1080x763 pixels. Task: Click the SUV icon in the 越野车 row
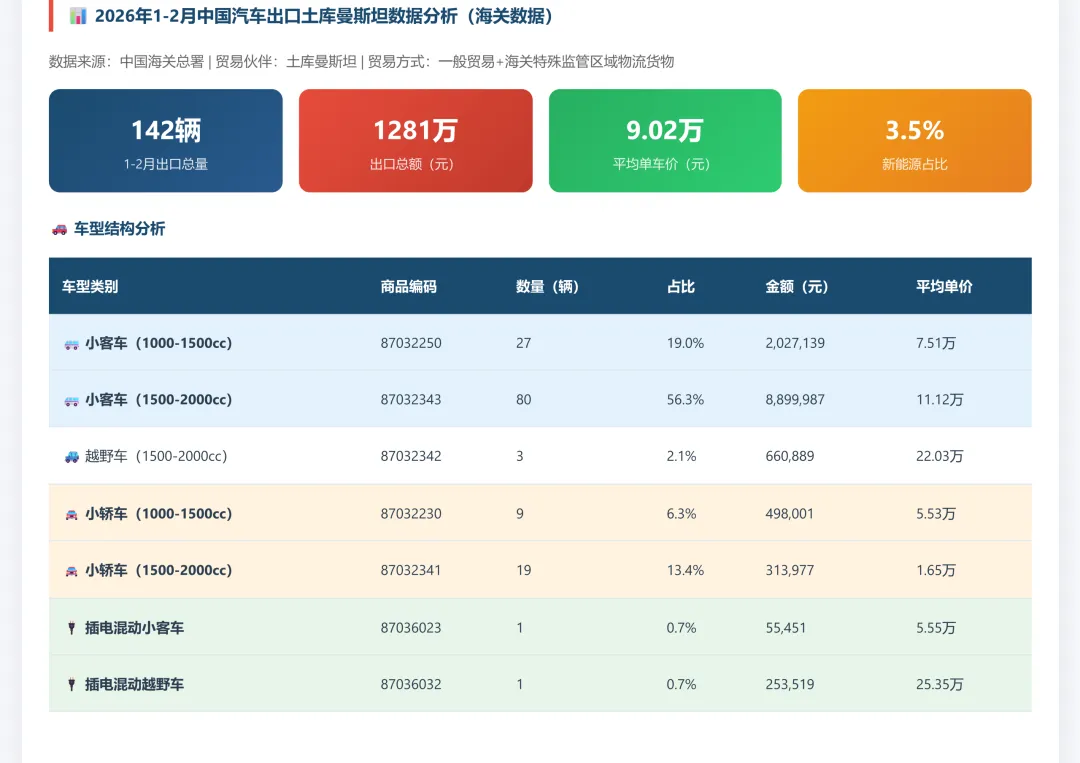70,456
